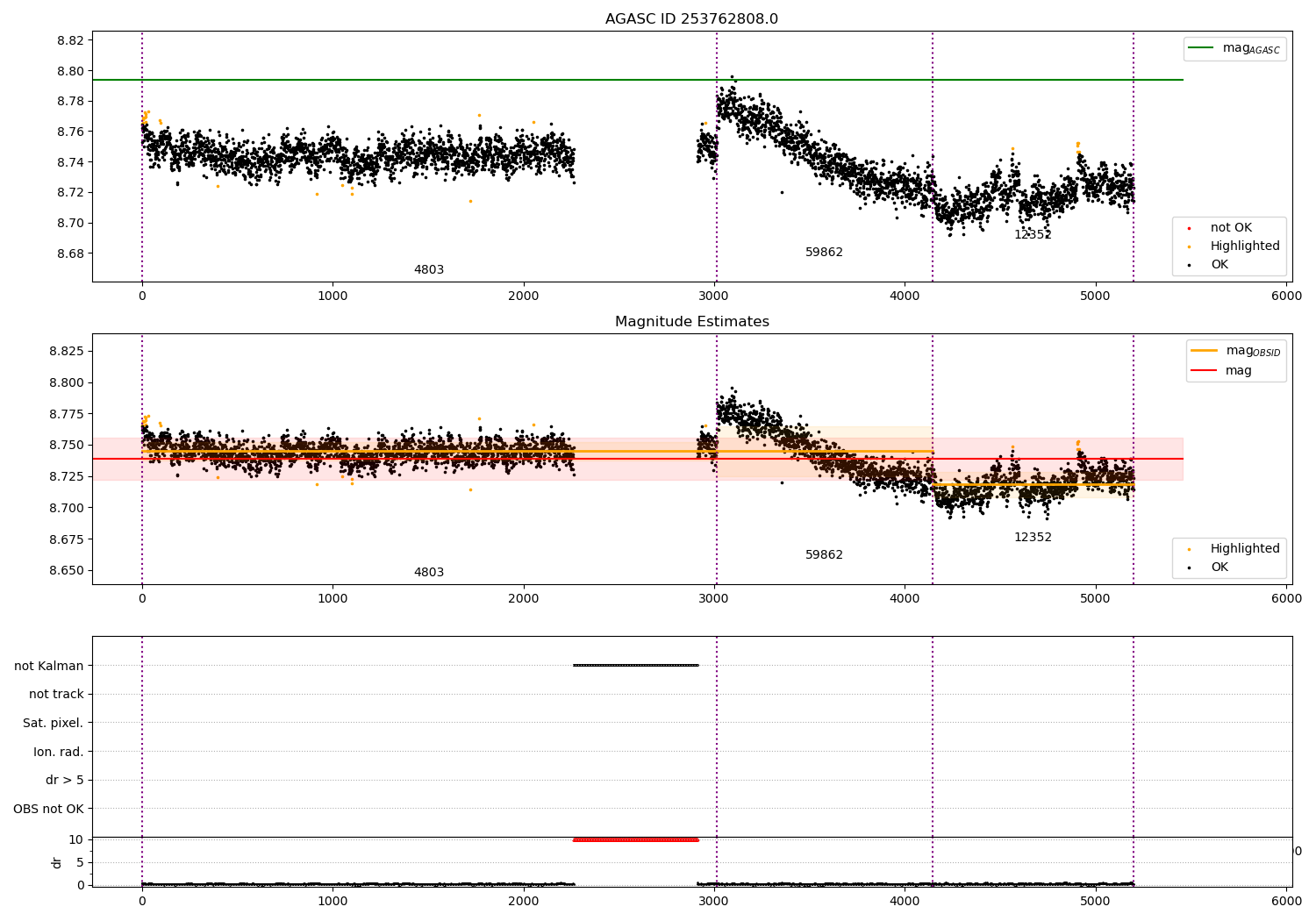Click the 8.82 y-axis tick label
The image size is (1316, 921).
coord(71,40)
